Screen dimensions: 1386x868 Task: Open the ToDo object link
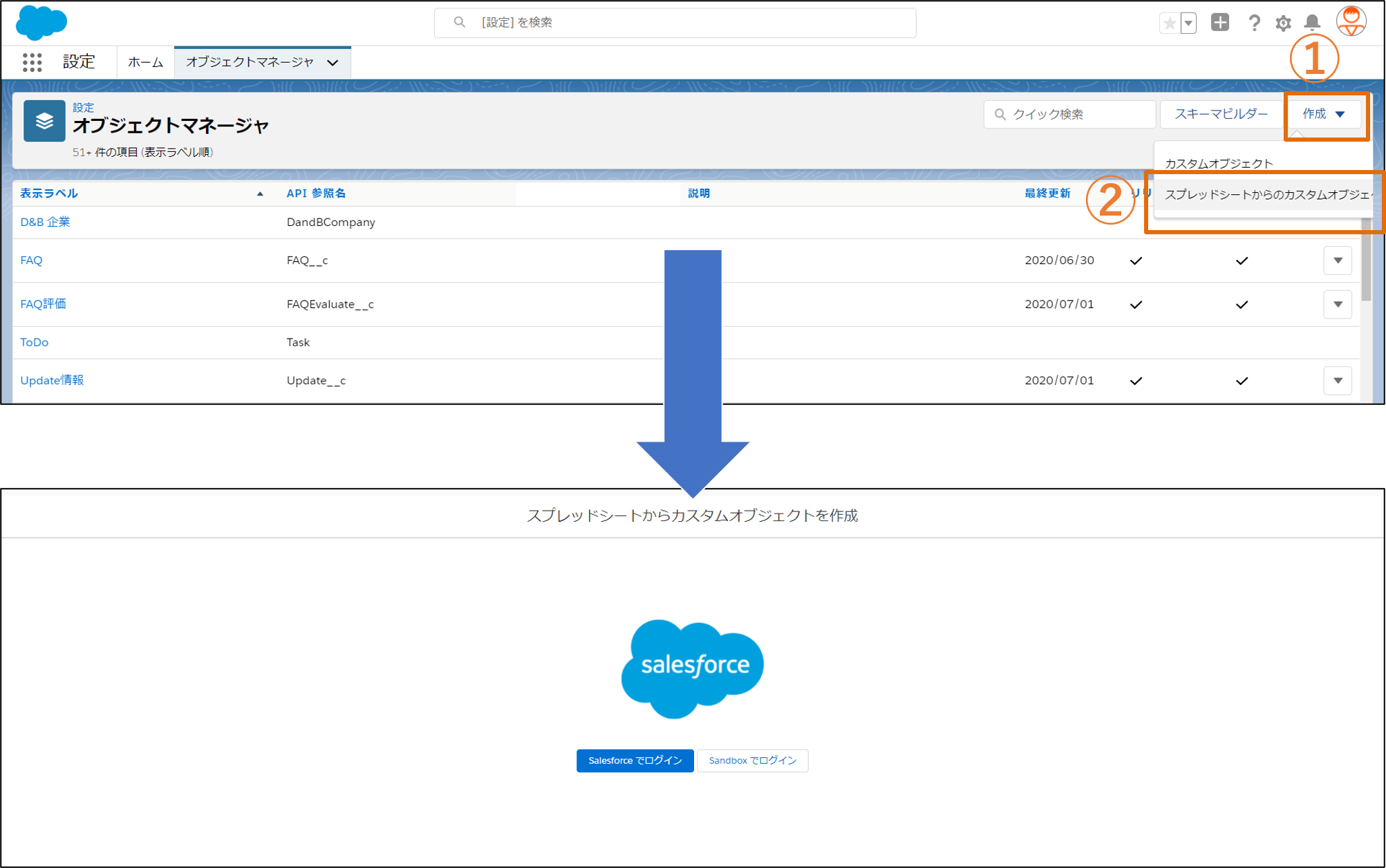tap(34, 343)
